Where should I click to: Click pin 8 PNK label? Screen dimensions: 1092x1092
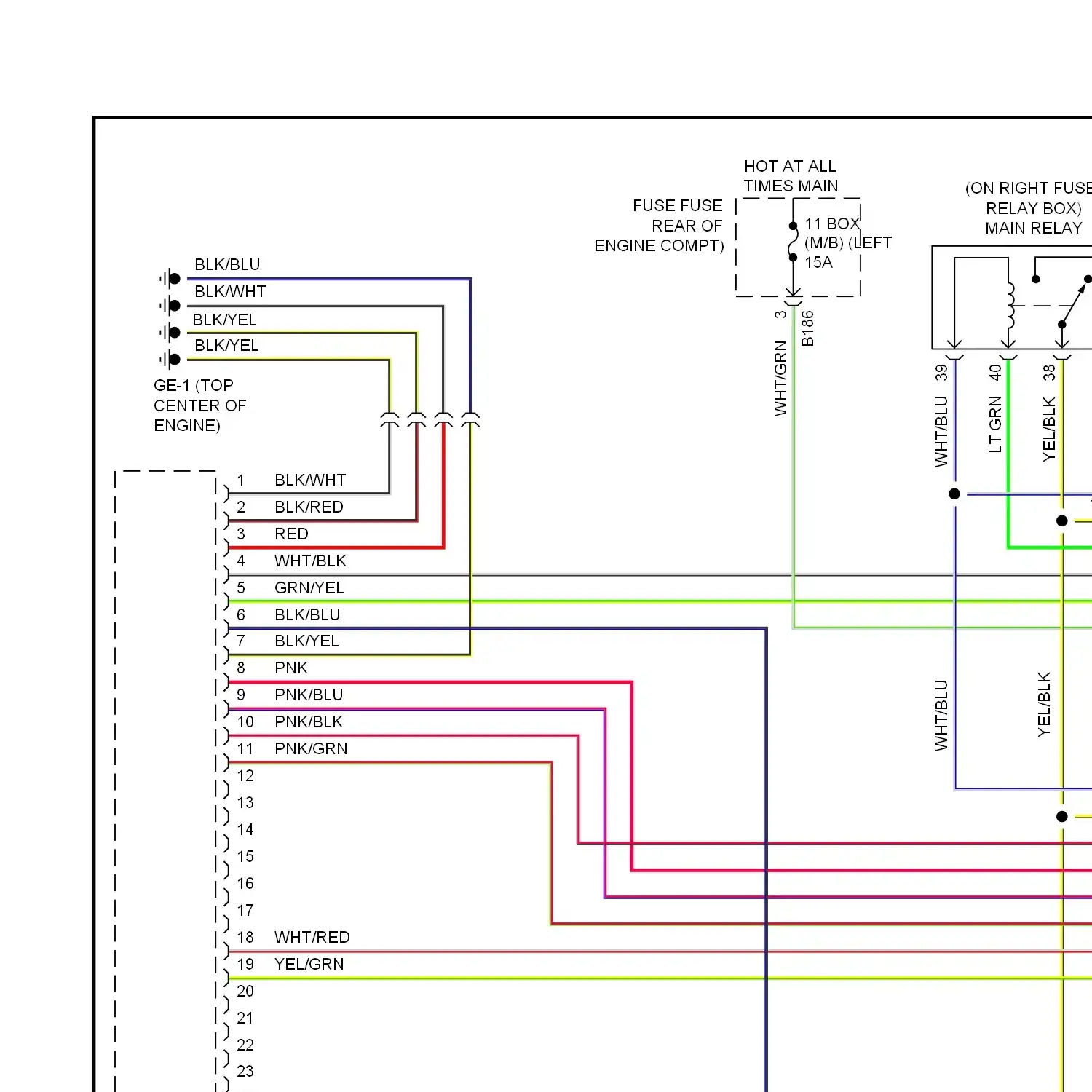tap(291, 668)
